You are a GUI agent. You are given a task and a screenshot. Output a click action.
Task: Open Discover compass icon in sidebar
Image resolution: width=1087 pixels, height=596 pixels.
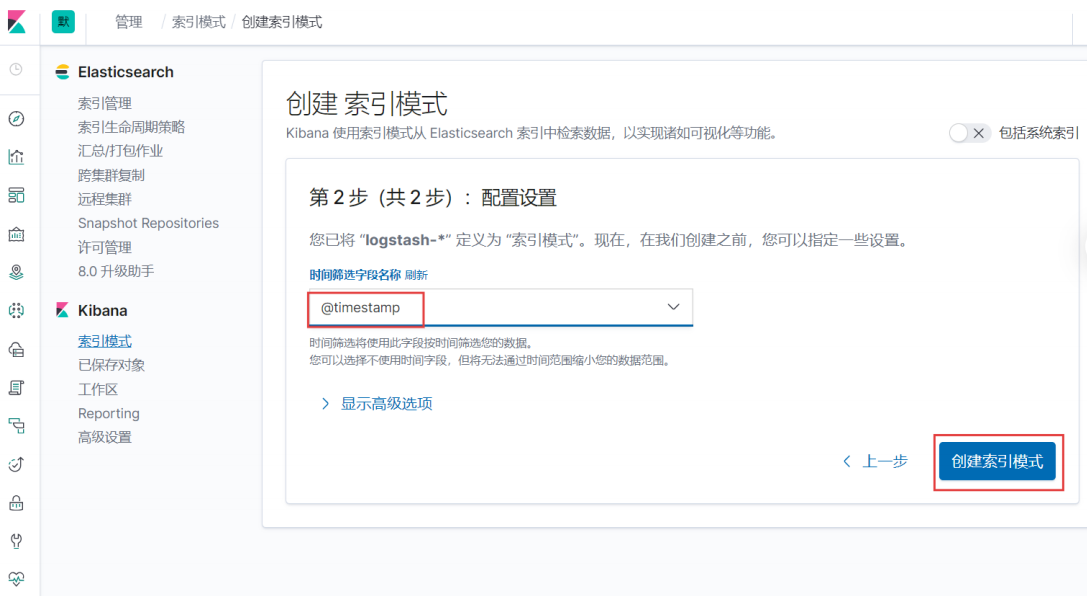(x=16, y=119)
